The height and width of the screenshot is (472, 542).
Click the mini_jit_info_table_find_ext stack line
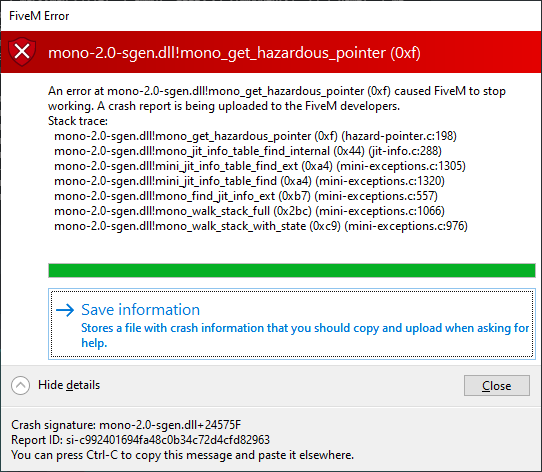tap(260, 166)
